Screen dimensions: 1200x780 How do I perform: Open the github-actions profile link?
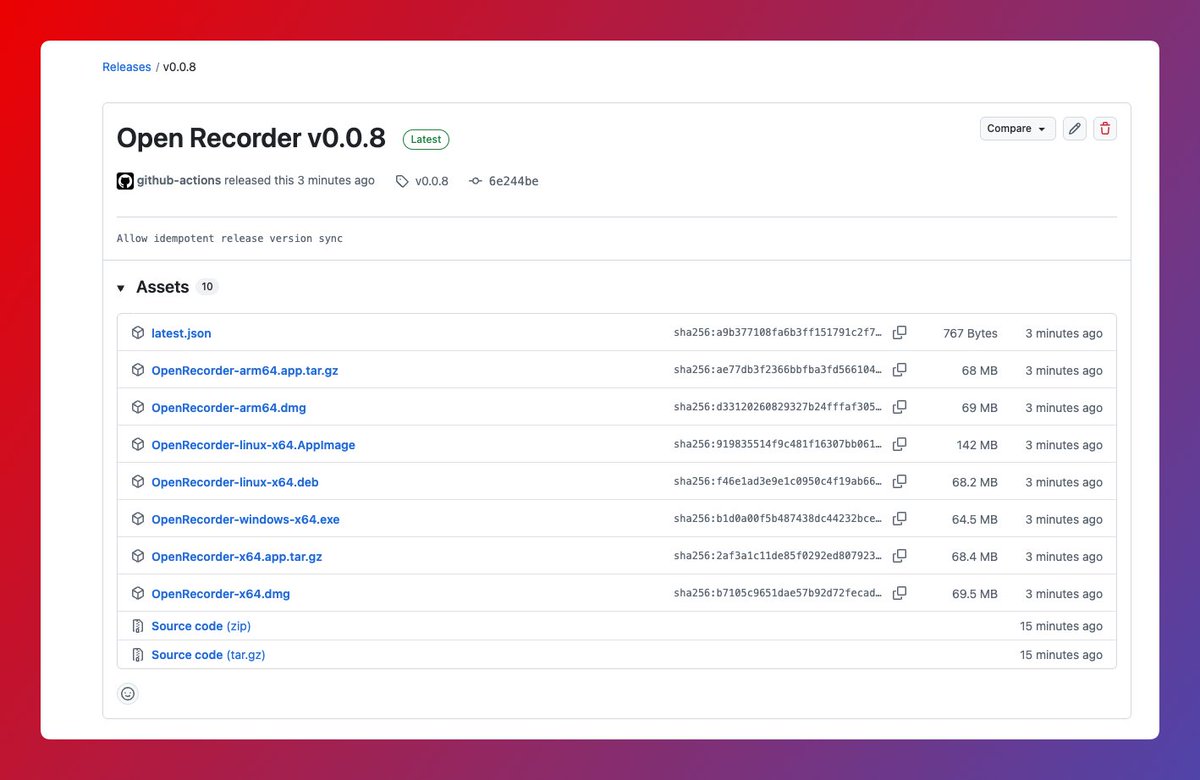(x=179, y=181)
